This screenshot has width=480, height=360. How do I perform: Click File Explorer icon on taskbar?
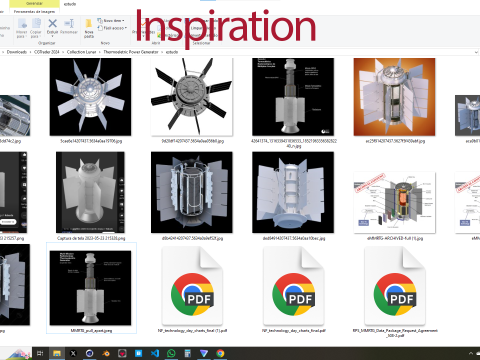tap(57, 353)
